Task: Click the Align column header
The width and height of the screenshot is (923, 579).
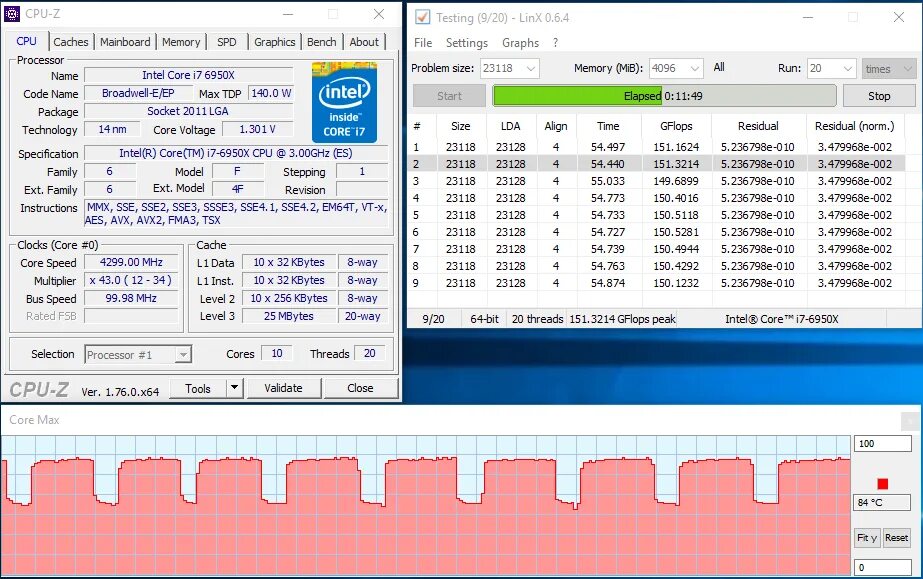Action: click(x=556, y=126)
